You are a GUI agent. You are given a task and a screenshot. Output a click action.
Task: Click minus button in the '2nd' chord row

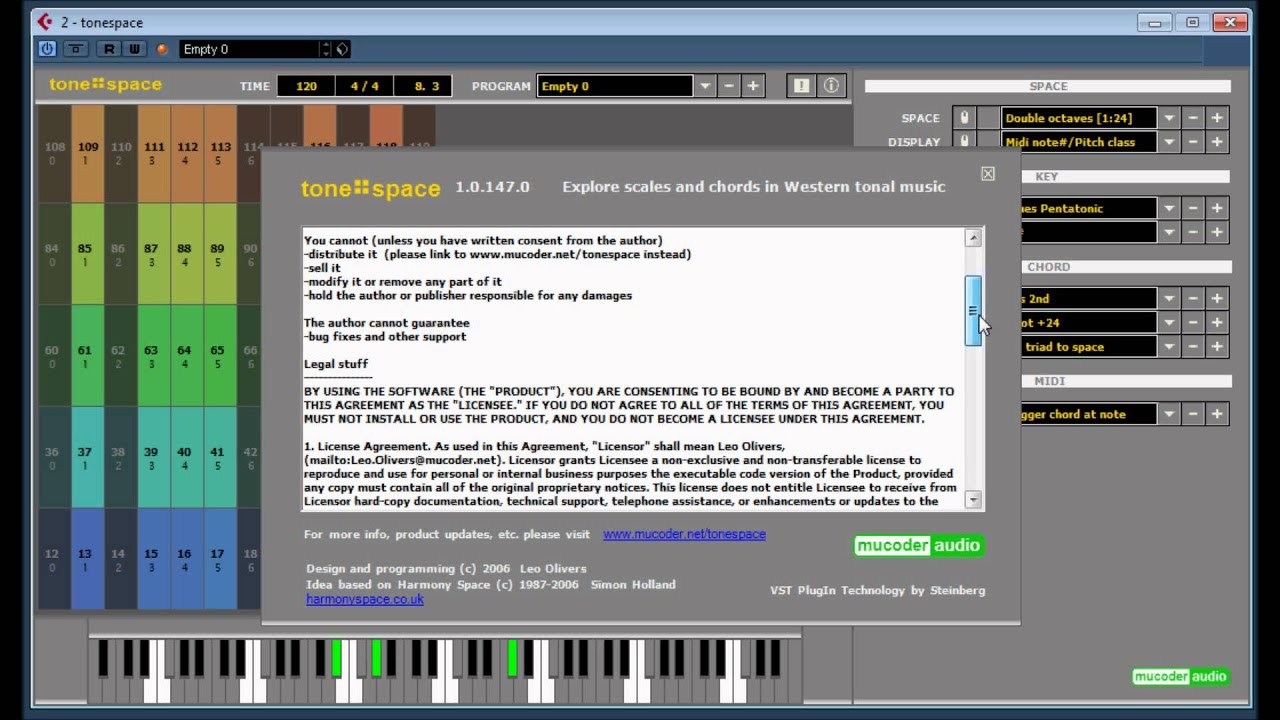coord(1193,298)
